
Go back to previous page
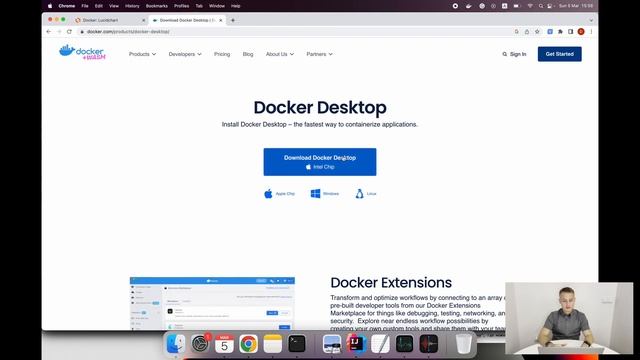49,31
